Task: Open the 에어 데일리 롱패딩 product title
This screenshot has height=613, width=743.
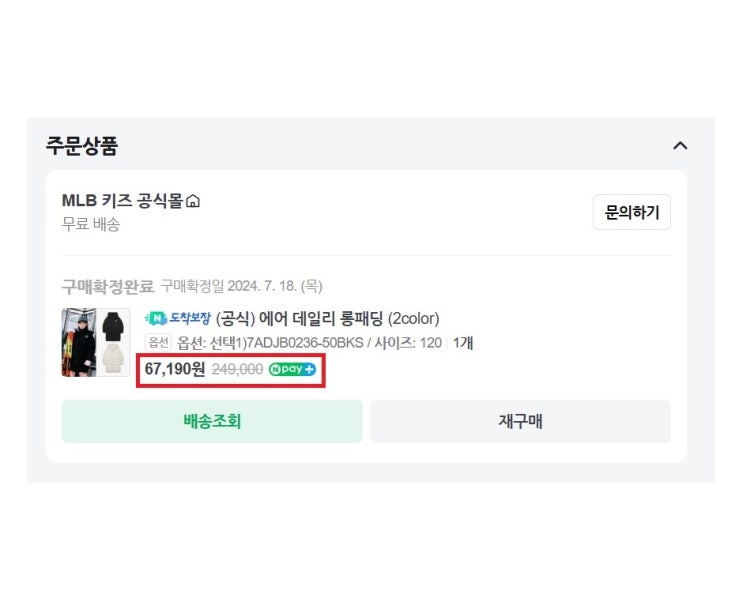Action: [x=327, y=319]
